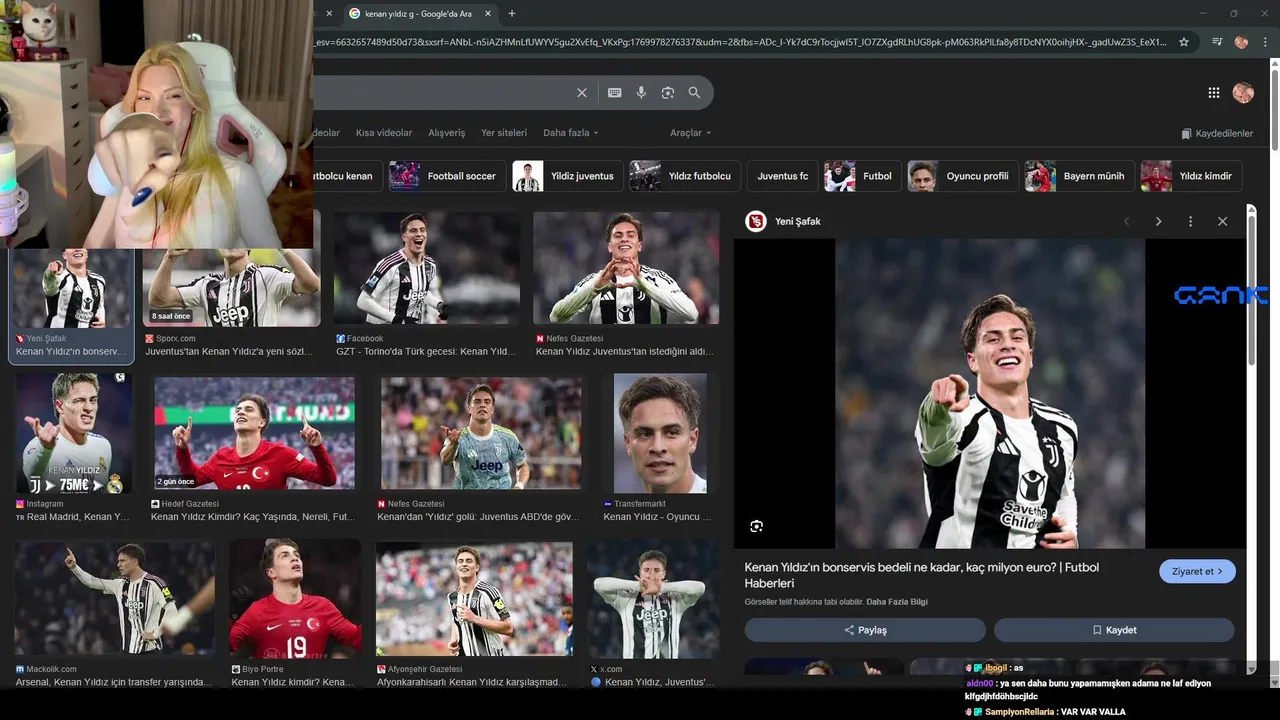
Task: Expand the Daha fazla dropdown
Action: [x=570, y=133]
